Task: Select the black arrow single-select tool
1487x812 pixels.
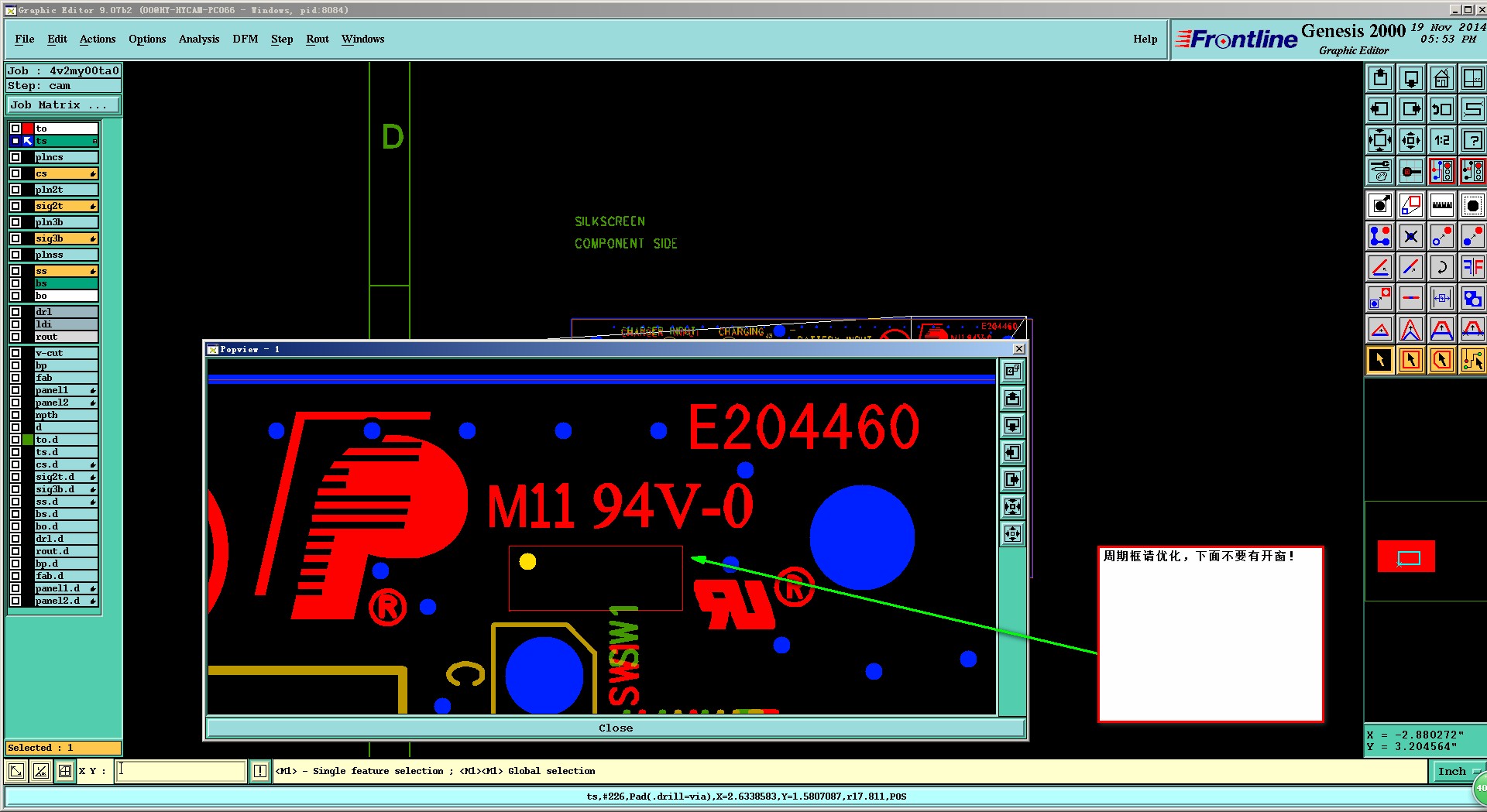Action: [x=1380, y=360]
